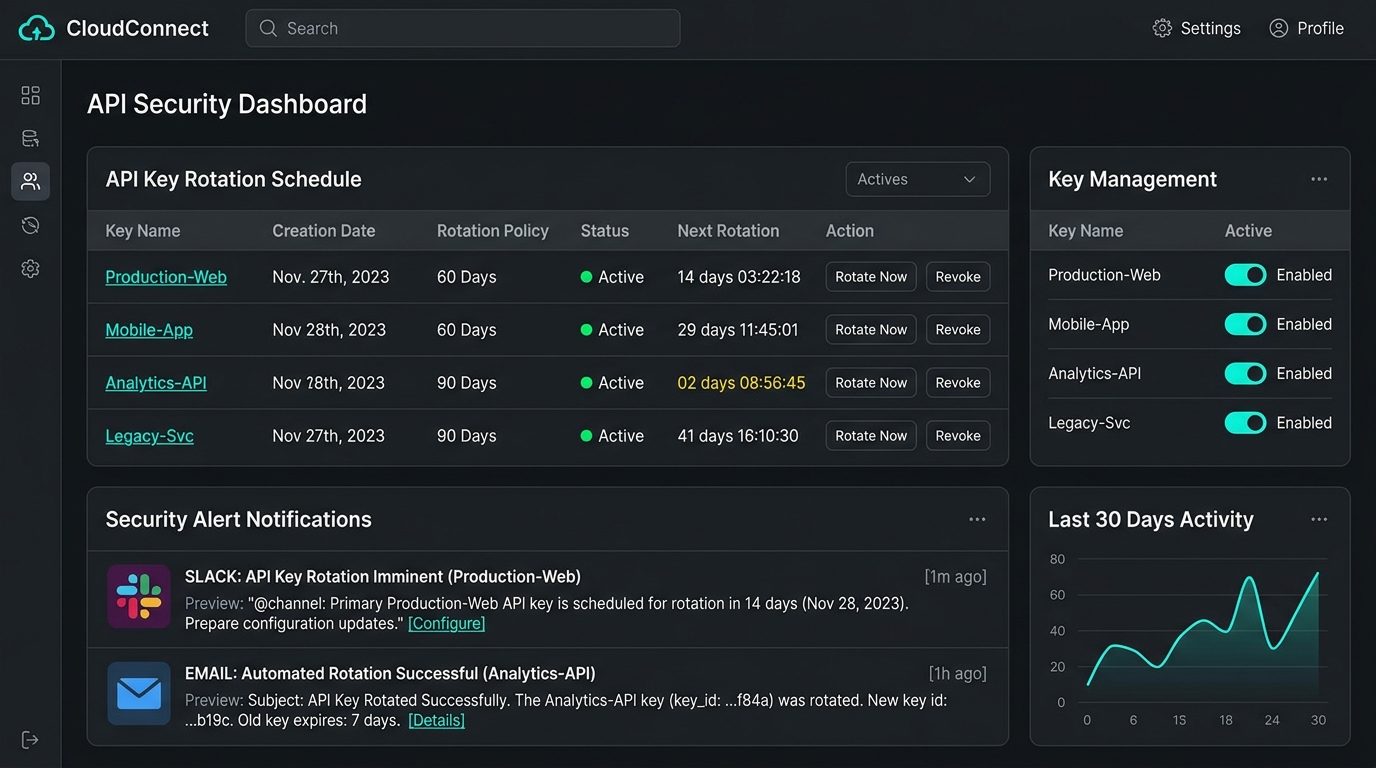The image size is (1376, 768).
Task: Click the Settings gear icon in header
Action: click(x=1162, y=28)
